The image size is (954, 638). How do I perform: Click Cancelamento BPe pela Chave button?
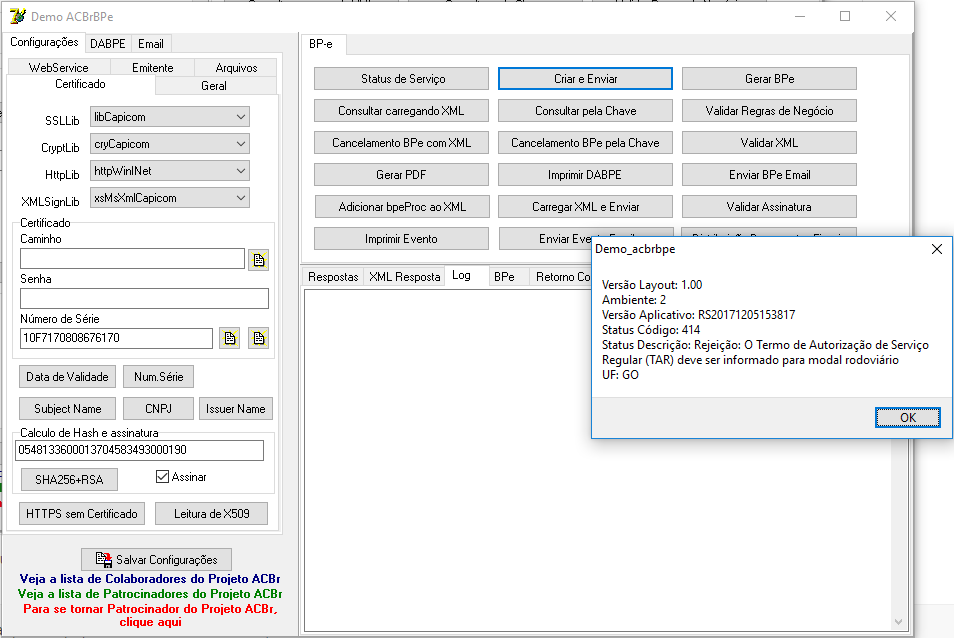(x=585, y=143)
